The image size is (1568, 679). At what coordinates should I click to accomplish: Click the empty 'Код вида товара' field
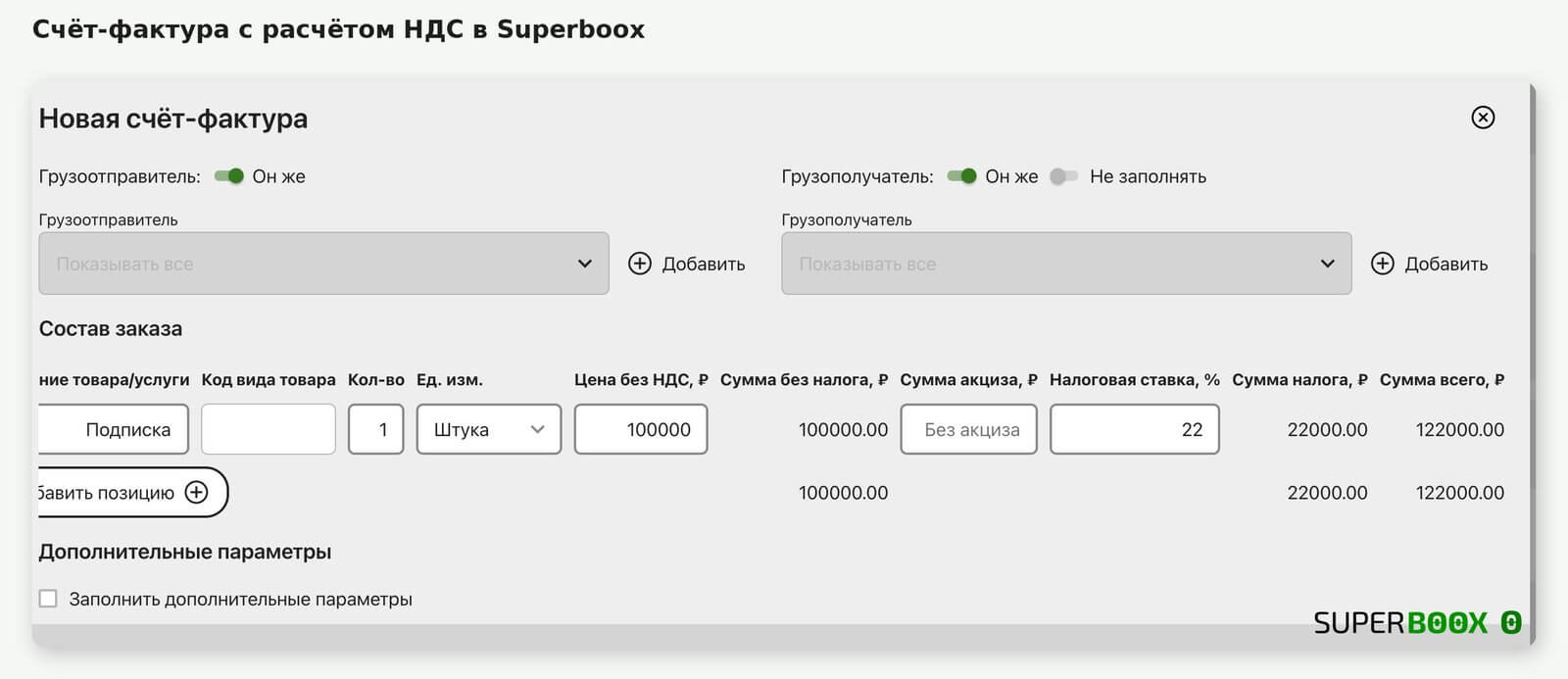[x=269, y=429]
